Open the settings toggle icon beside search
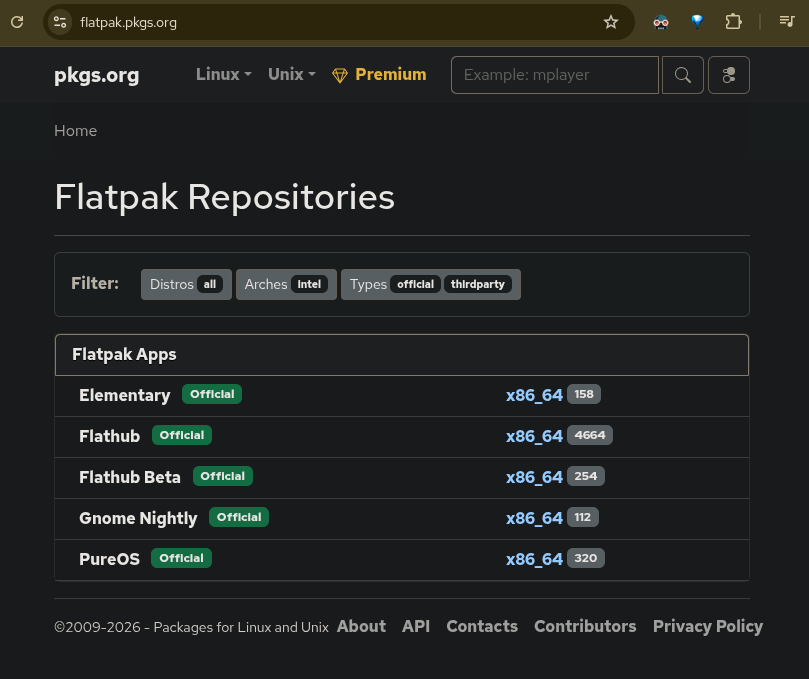809x679 pixels. 729,75
